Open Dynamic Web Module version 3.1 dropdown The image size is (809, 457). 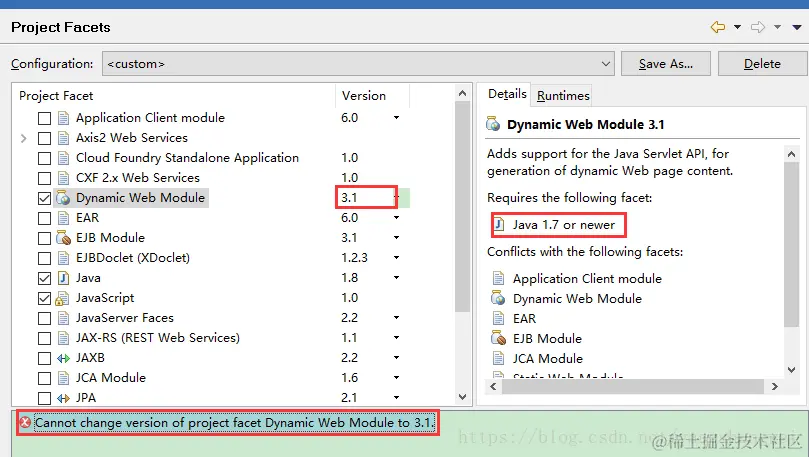[397, 198]
